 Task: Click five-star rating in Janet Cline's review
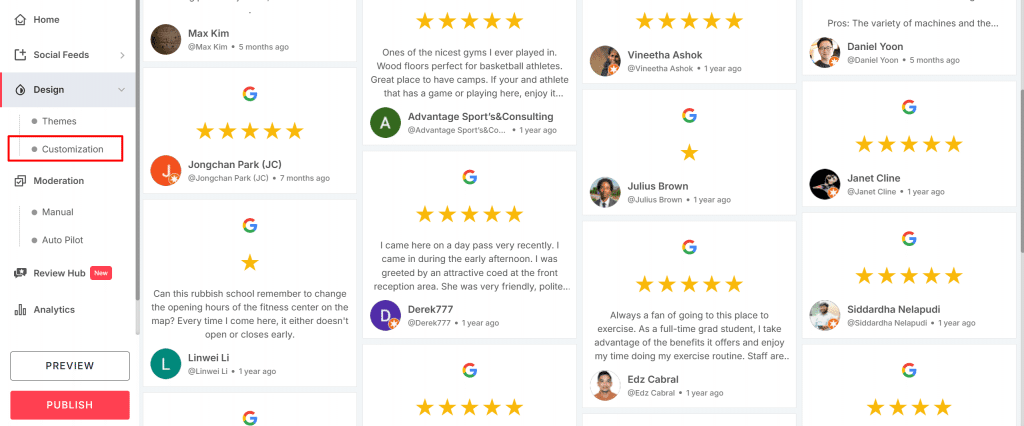coord(908,144)
